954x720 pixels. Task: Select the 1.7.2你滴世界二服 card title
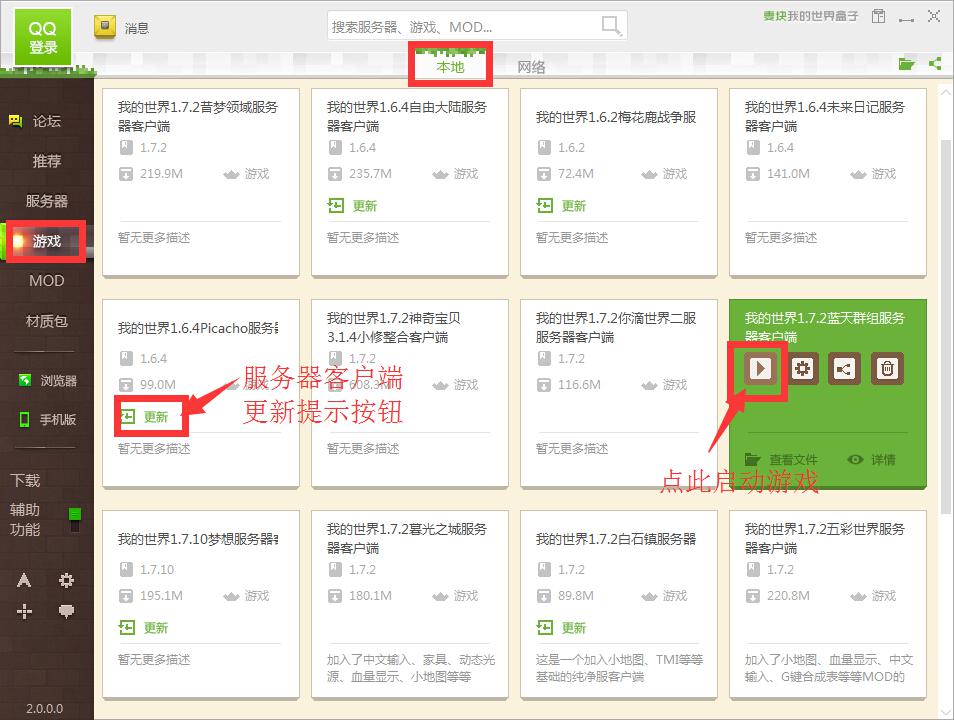(616, 327)
